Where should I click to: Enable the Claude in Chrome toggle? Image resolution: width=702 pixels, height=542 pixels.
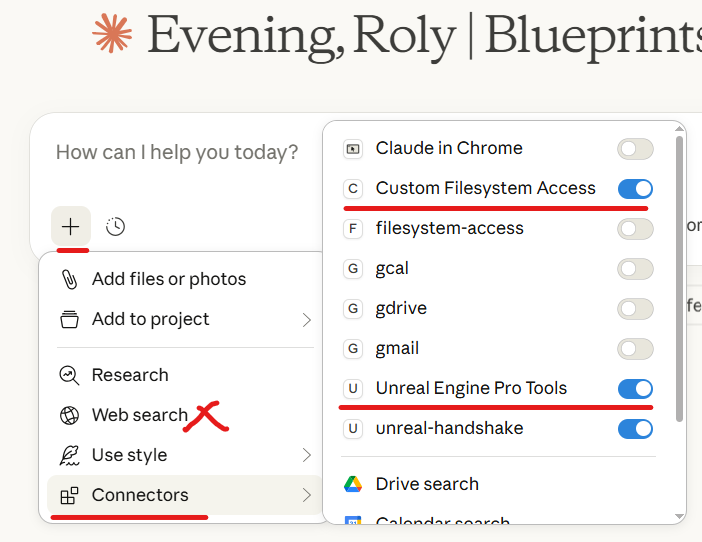635,149
